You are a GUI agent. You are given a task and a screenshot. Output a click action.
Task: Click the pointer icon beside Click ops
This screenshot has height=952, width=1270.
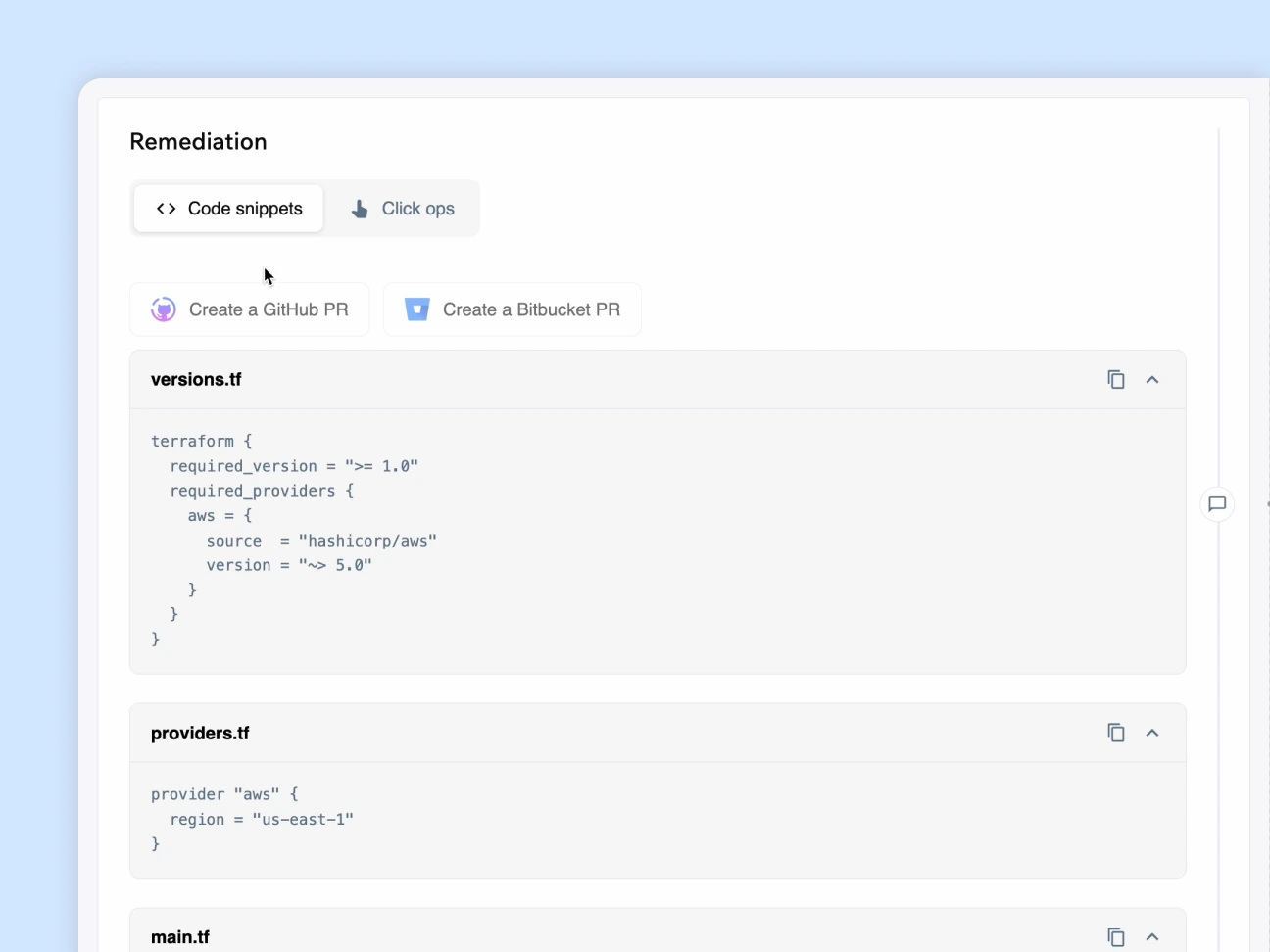pos(357,208)
